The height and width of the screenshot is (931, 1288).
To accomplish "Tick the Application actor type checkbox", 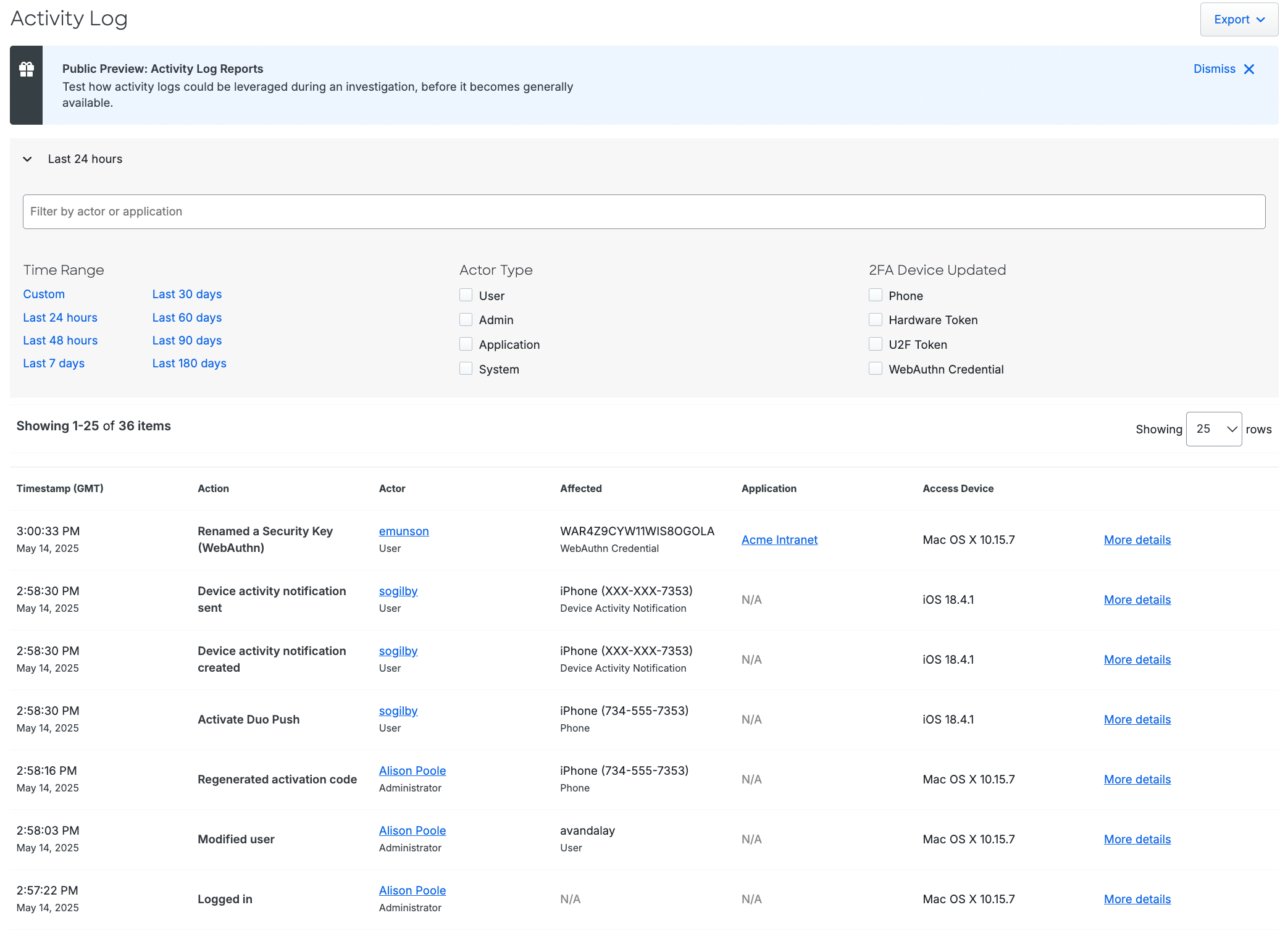I will pos(466,344).
